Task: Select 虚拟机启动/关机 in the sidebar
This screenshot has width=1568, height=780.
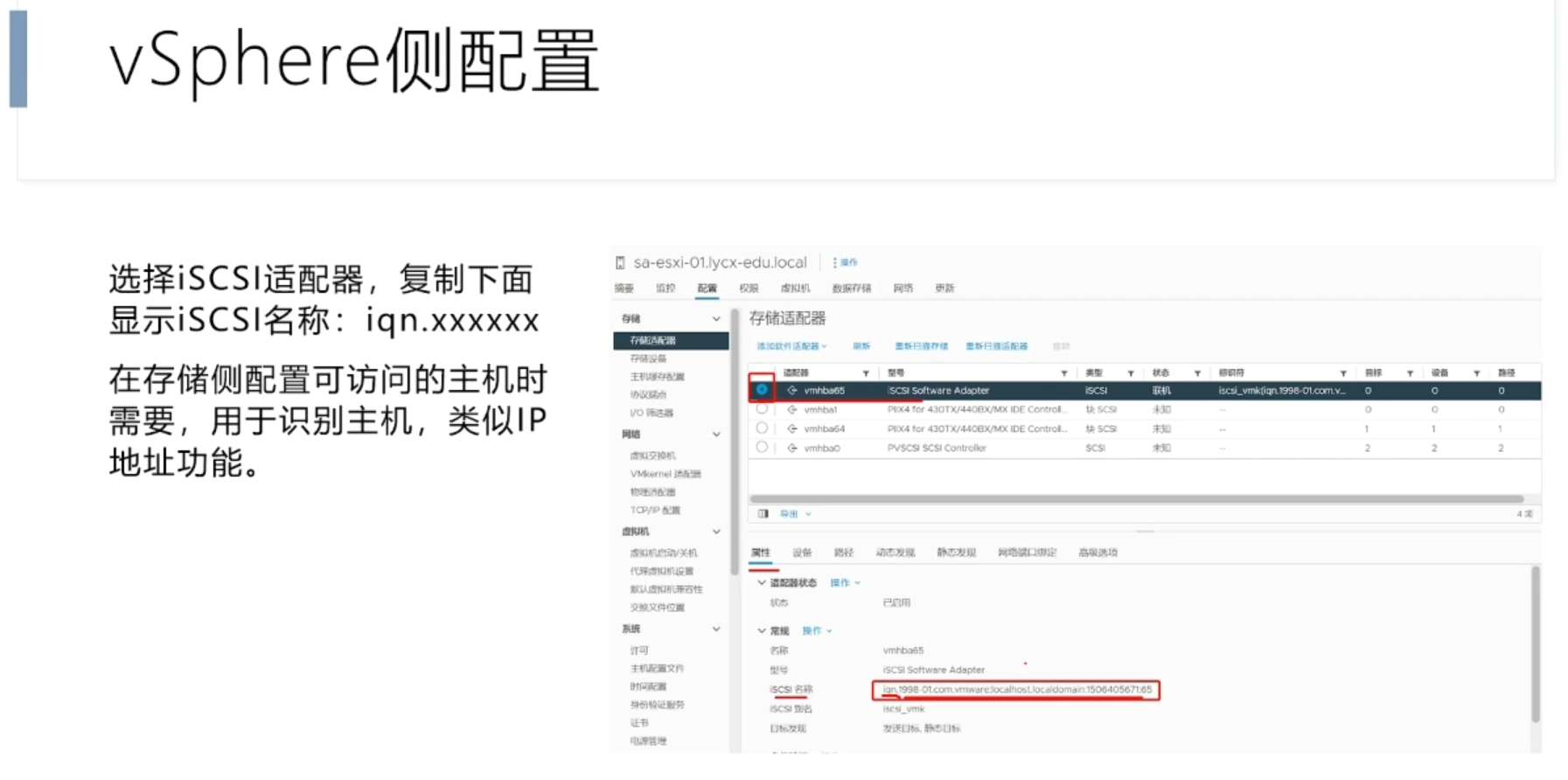Action: click(664, 553)
